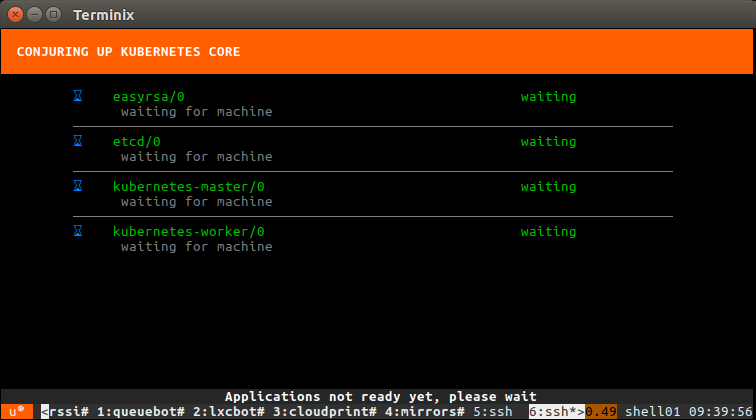Click the 'Applications not ready yet' message
756x420 pixels.
(380, 397)
